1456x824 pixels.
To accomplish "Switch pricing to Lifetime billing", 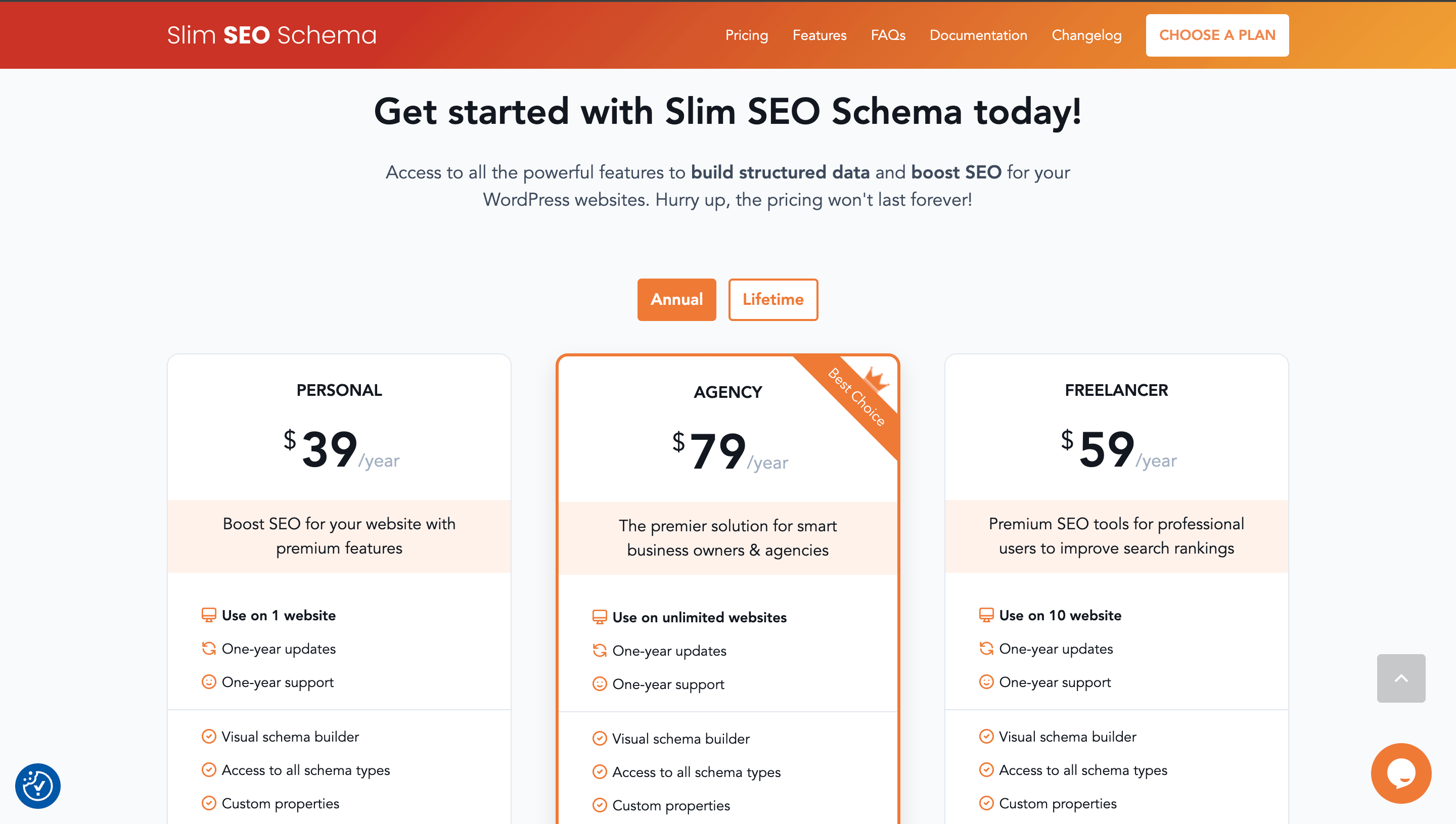I will (772, 299).
